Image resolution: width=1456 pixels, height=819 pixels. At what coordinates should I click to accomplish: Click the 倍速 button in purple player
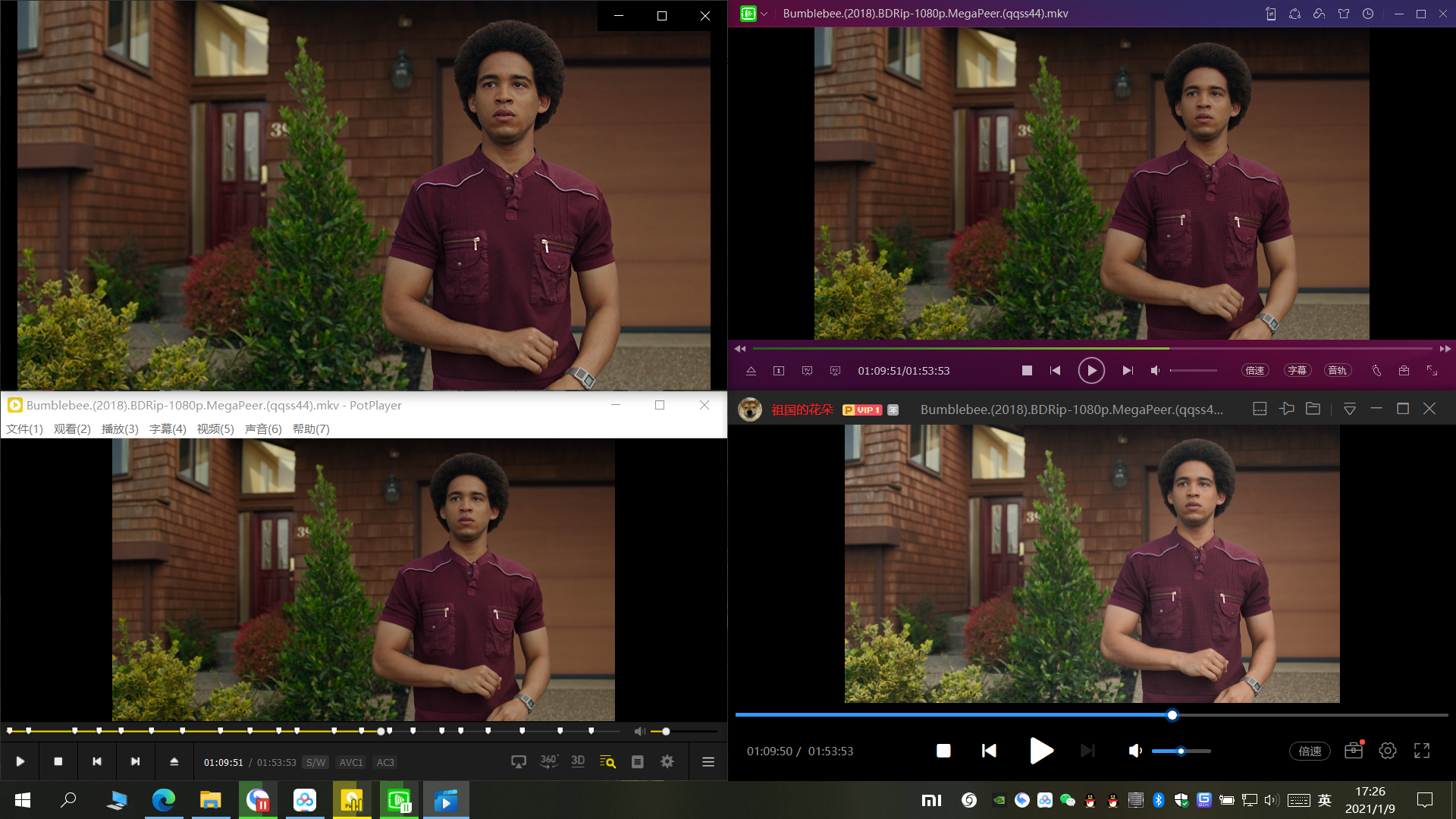[x=1255, y=371]
